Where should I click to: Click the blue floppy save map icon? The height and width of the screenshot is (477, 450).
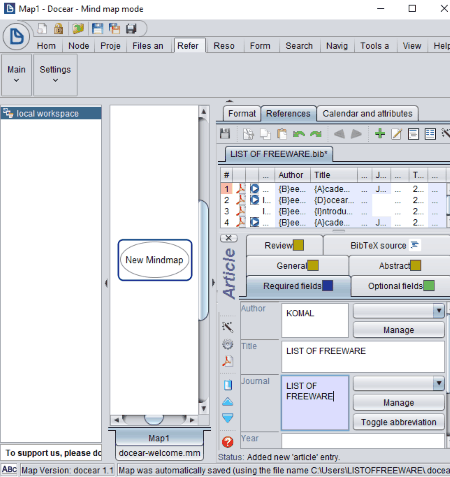[97, 29]
